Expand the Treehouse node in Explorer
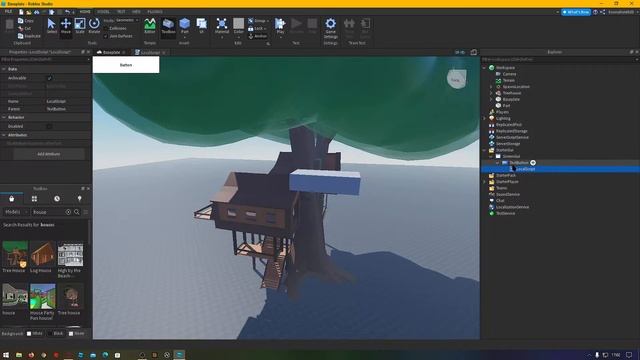Image resolution: width=640 pixels, height=360 pixels. 491,93
